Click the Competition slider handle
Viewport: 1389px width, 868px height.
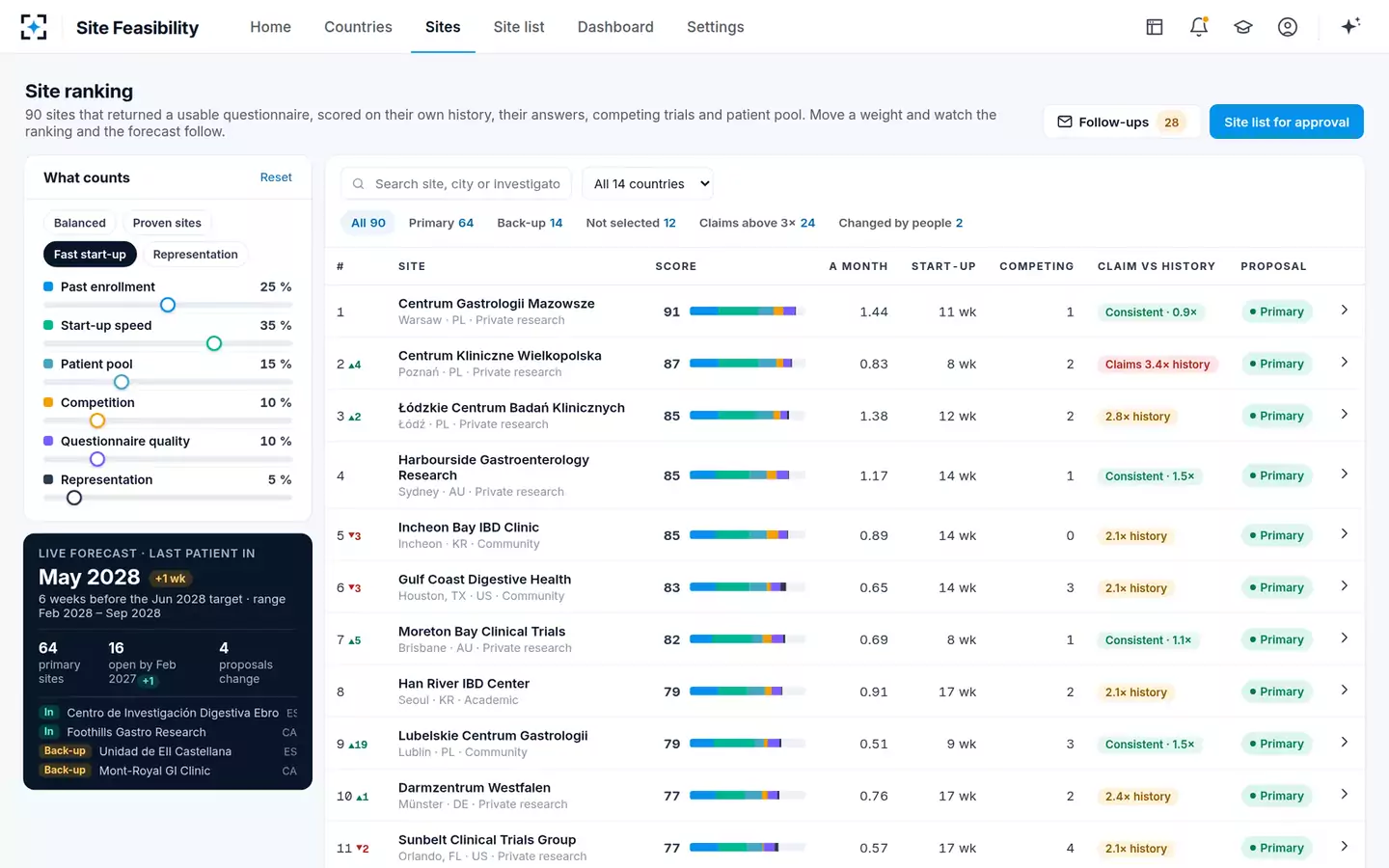[x=97, y=420]
